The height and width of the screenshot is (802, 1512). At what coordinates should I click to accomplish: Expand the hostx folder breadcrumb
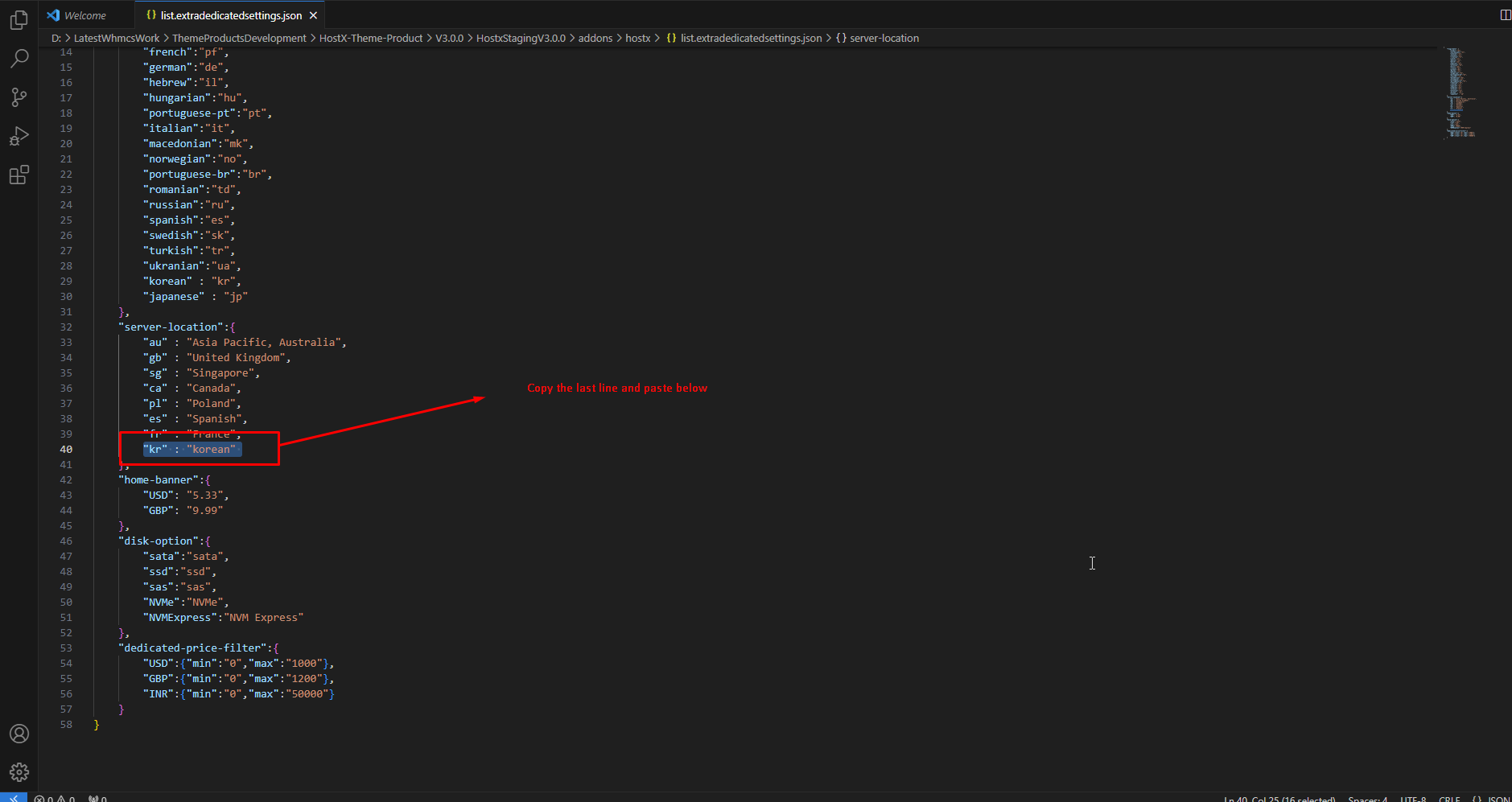pyautogui.click(x=637, y=38)
